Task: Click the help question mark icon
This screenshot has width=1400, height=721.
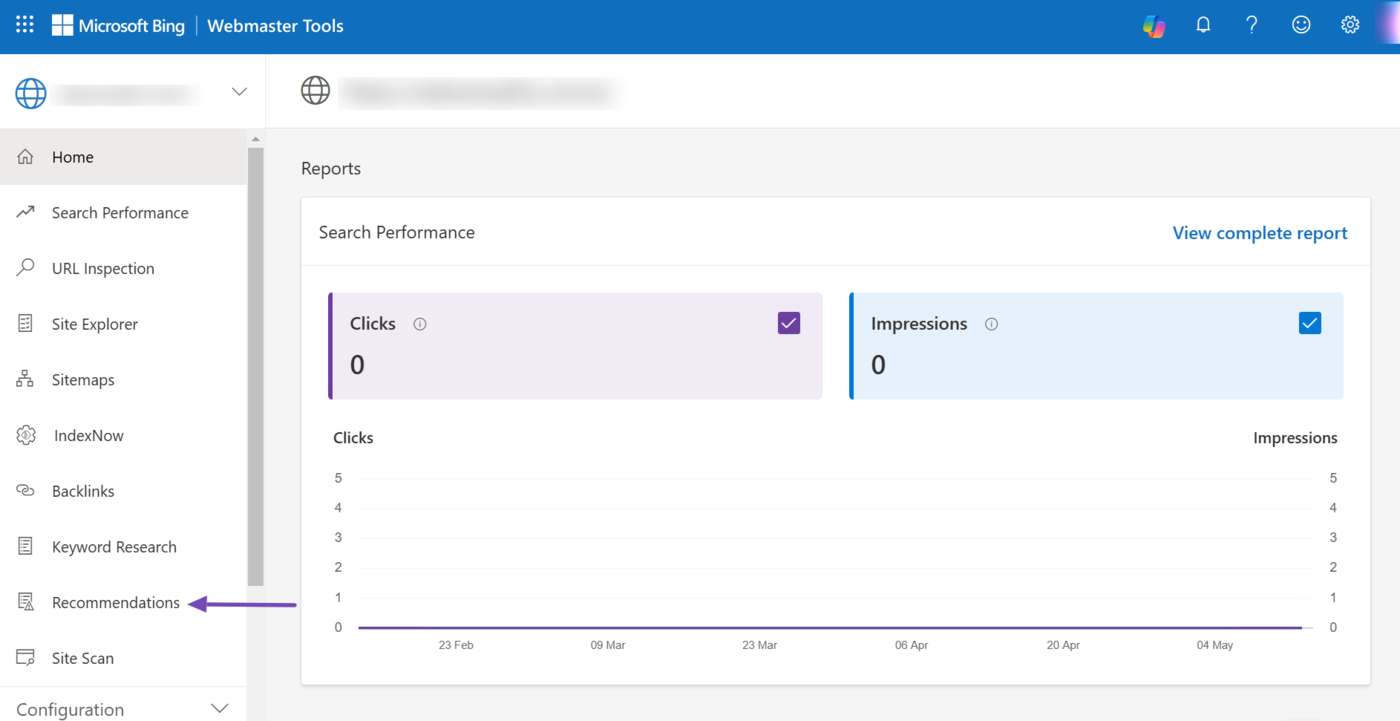Action: 1252,25
